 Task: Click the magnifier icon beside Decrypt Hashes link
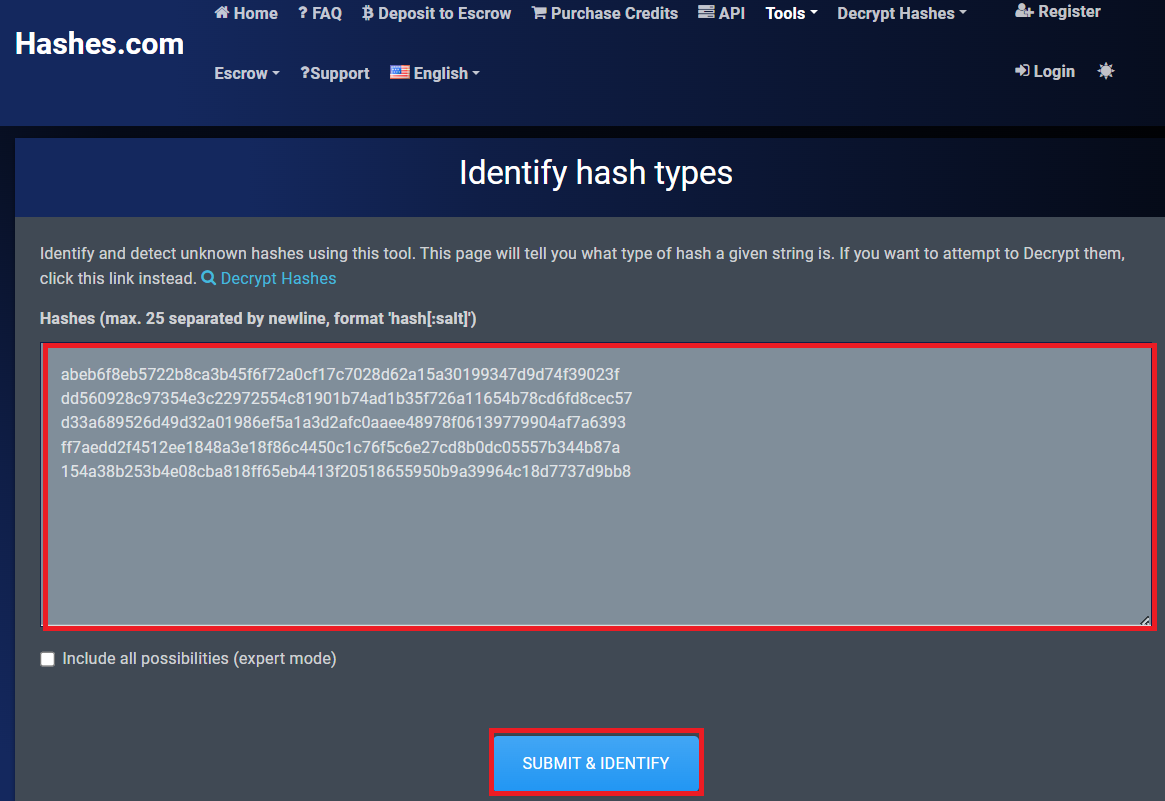(209, 279)
